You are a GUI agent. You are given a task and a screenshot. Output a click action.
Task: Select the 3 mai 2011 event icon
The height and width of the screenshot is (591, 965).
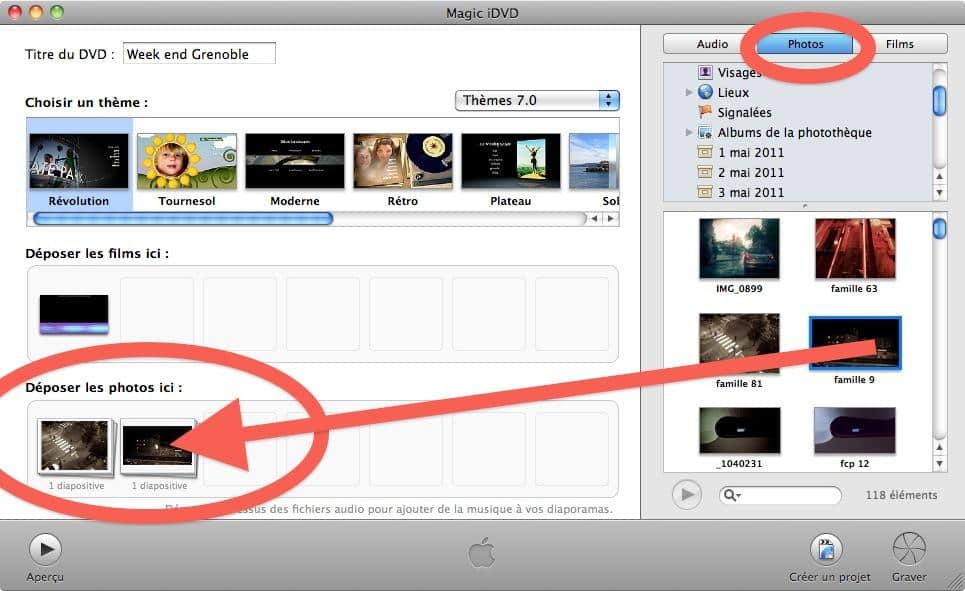pos(705,192)
